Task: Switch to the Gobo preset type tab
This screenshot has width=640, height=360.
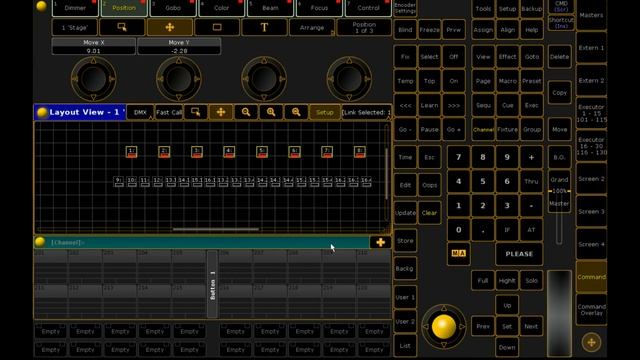Action: pos(173,8)
